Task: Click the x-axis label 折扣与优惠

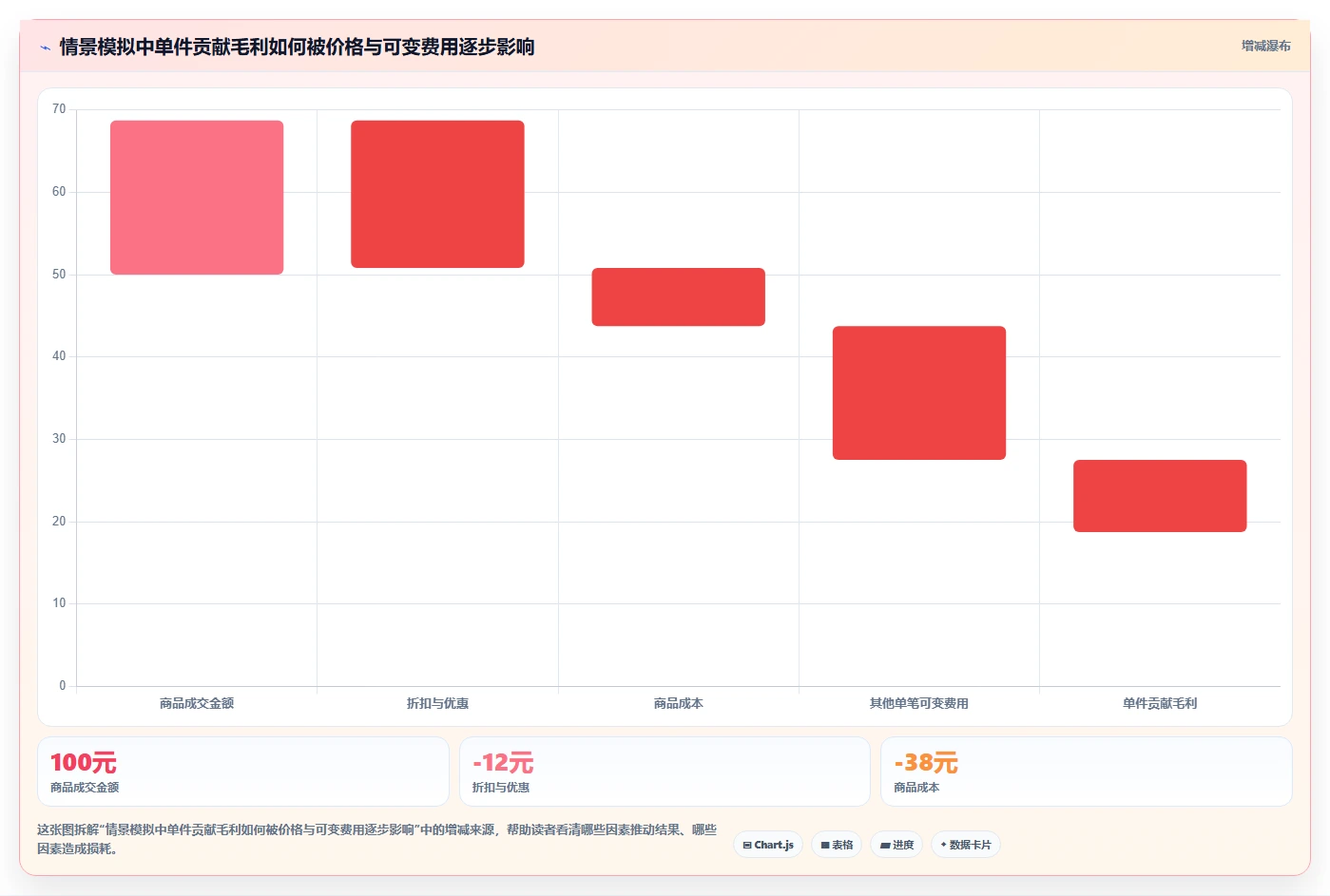Action: [437, 703]
